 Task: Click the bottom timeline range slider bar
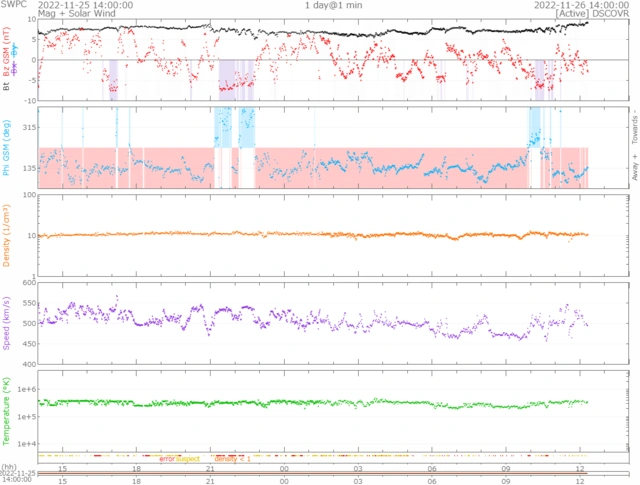[333, 474]
